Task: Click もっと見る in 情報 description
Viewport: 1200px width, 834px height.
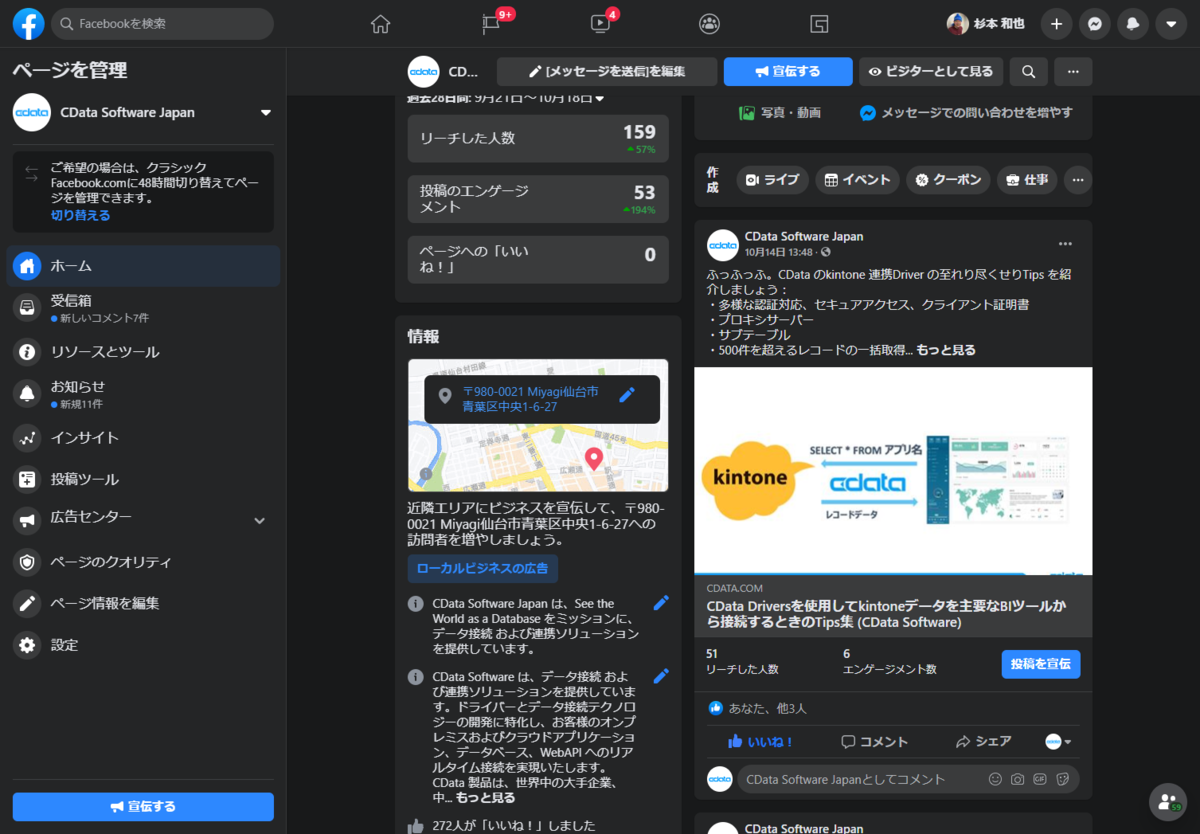Action: point(486,798)
